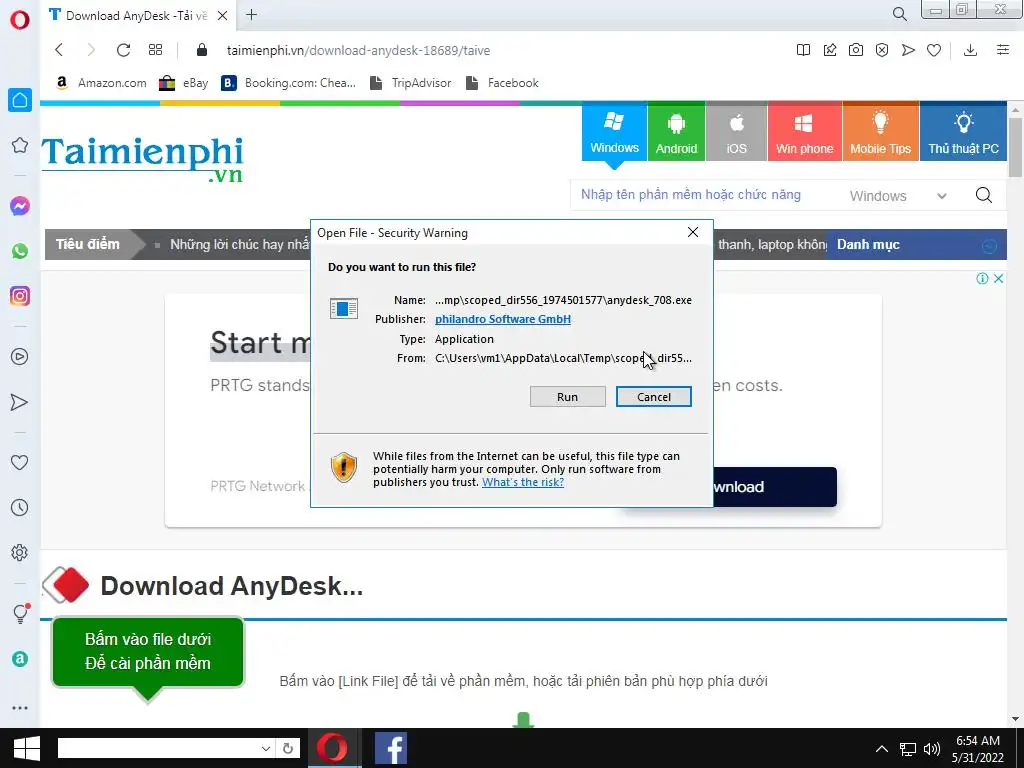The height and width of the screenshot is (768, 1024).
Task: Open the downloads panel
Action: pyautogui.click(x=970, y=50)
